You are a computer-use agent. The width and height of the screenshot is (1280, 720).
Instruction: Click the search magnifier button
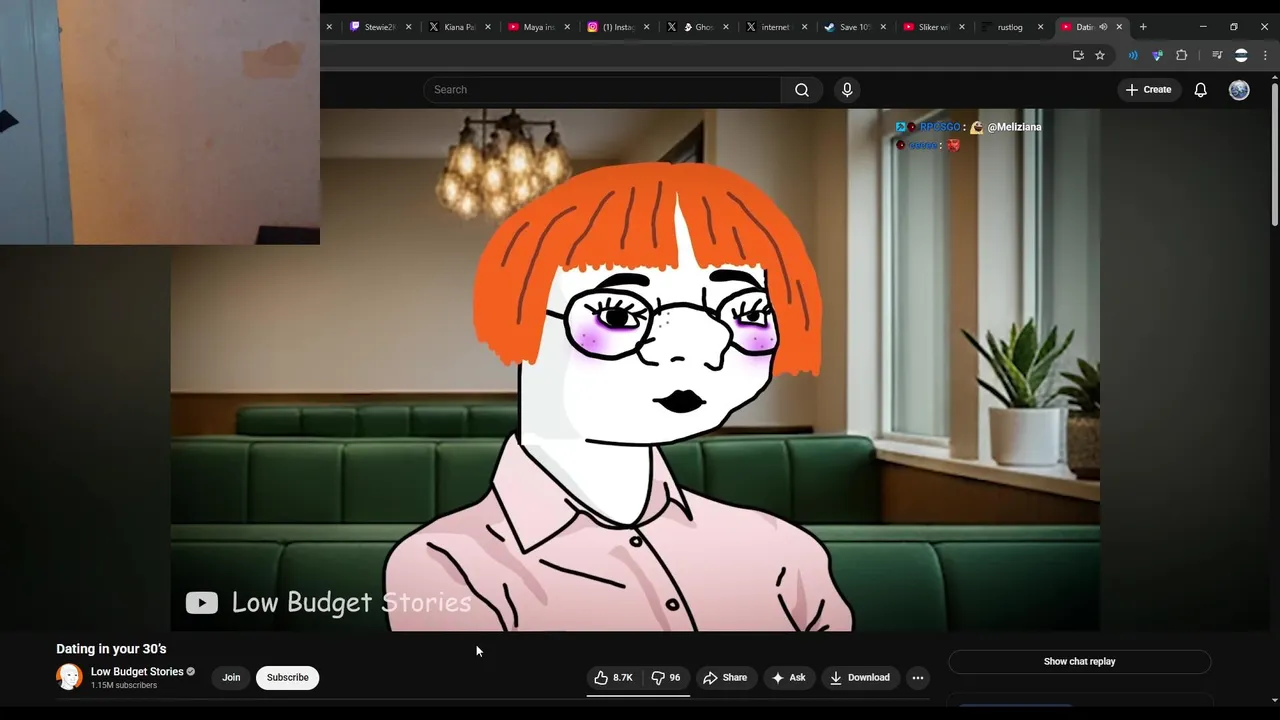[x=802, y=90]
